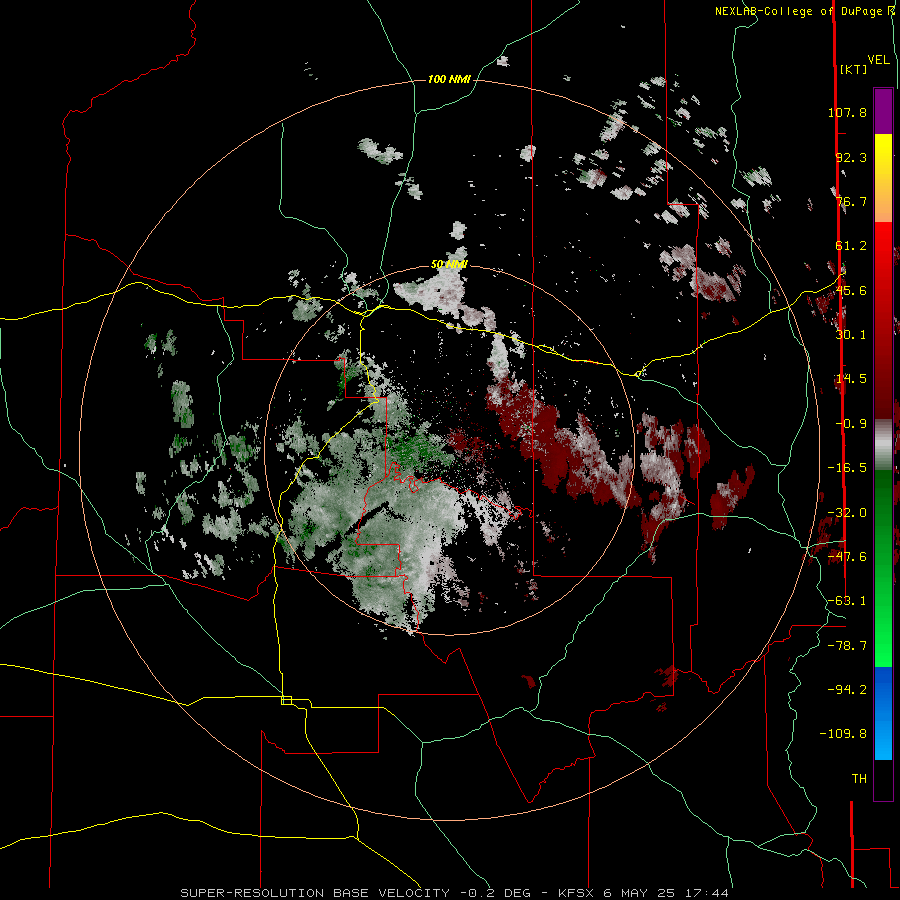The image size is (900, 900).
Task: Click the yellow square highway marker southwest of radar
Action: coord(286,700)
